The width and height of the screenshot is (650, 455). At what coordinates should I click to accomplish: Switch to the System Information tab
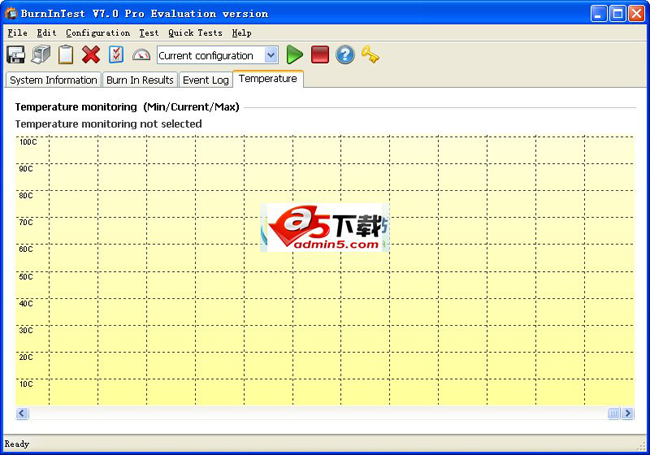pos(53,80)
